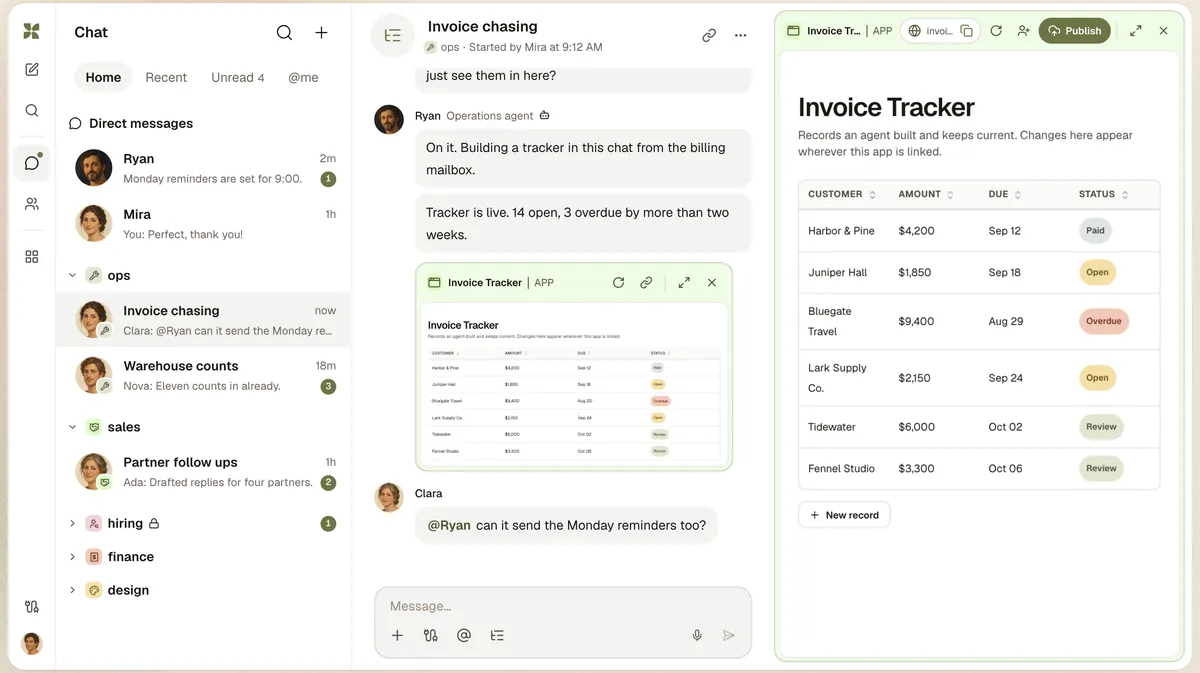This screenshot has height=673, width=1200.
Task: Open the search icon in left rail
Action: pyautogui.click(x=32, y=111)
